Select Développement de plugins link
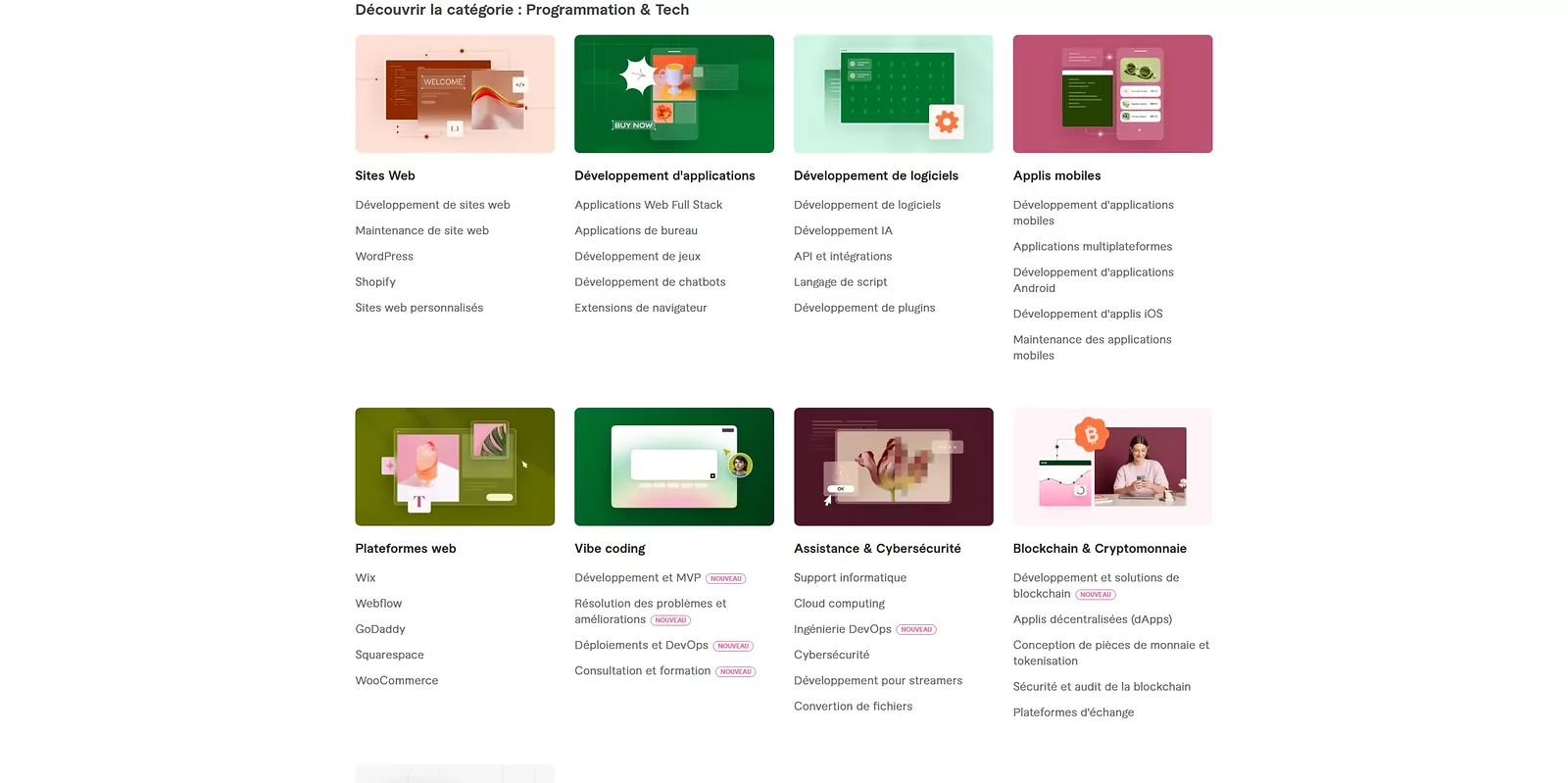1568x783 pixels. click(864, 308)
